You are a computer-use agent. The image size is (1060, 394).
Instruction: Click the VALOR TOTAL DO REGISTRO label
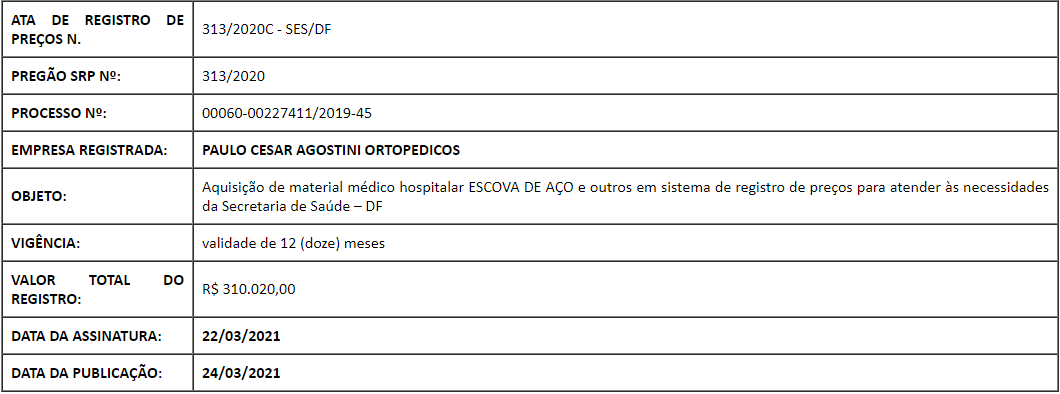coord(97,289)
